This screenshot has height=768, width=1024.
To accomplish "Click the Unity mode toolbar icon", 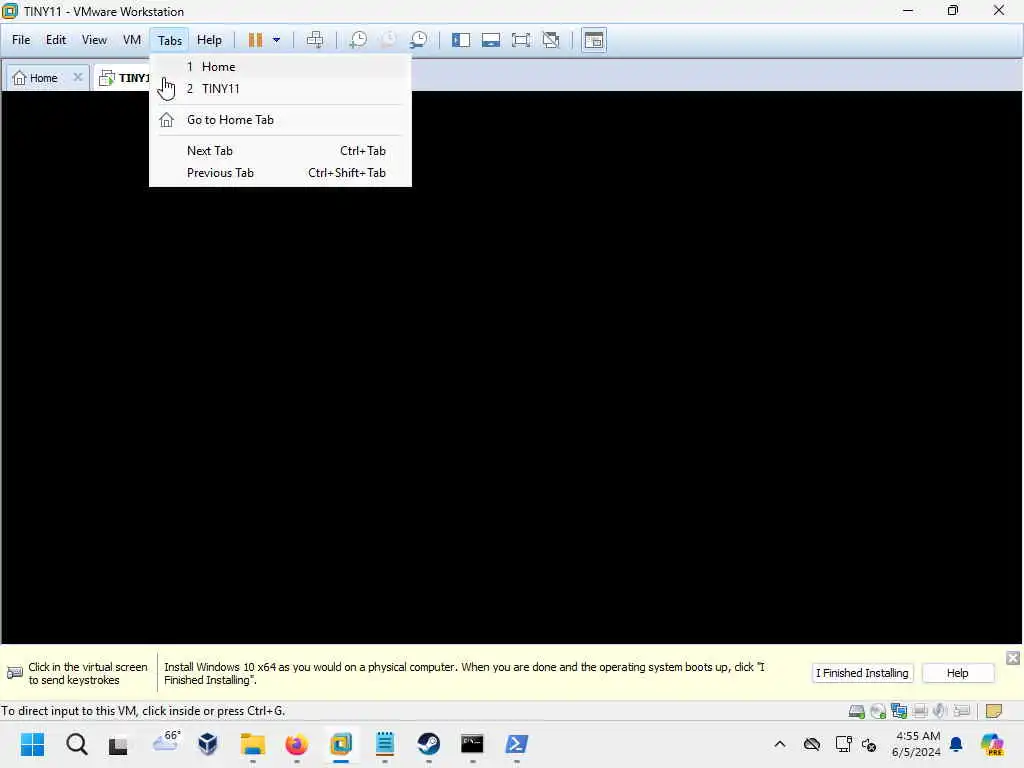I will click(x=551, y=40).
